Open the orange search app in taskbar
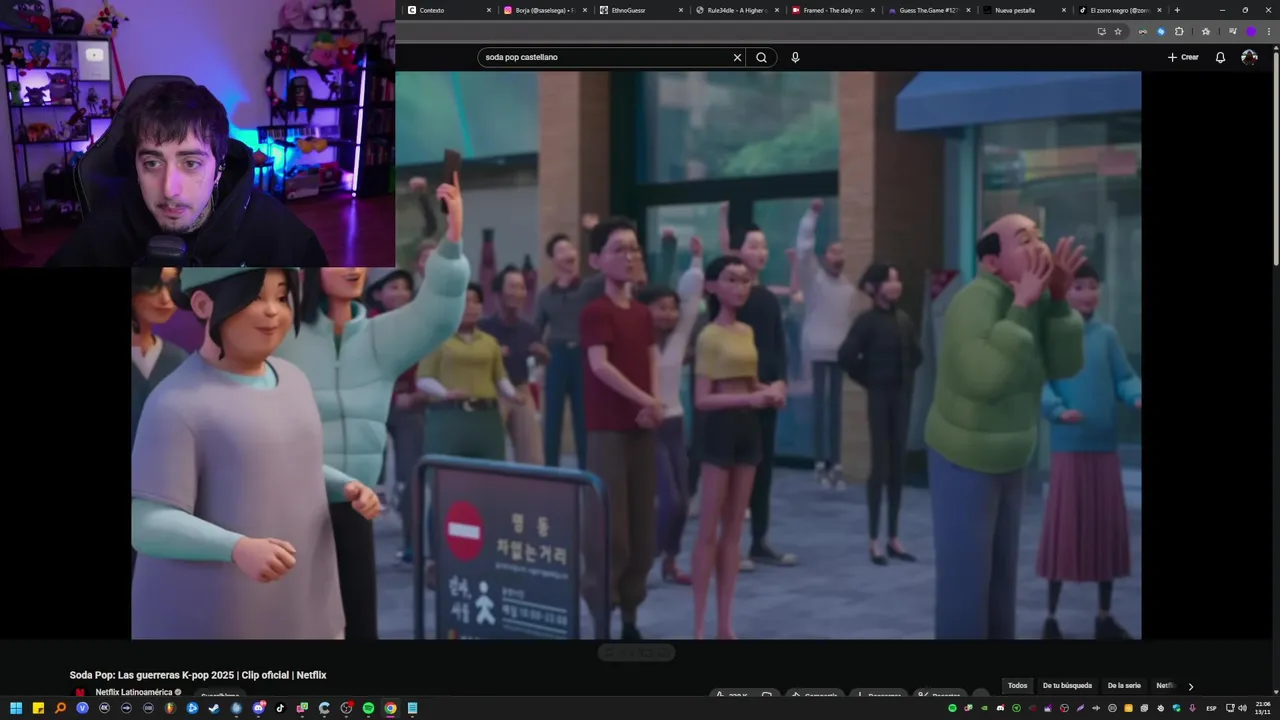 click(x=60, y=708)
